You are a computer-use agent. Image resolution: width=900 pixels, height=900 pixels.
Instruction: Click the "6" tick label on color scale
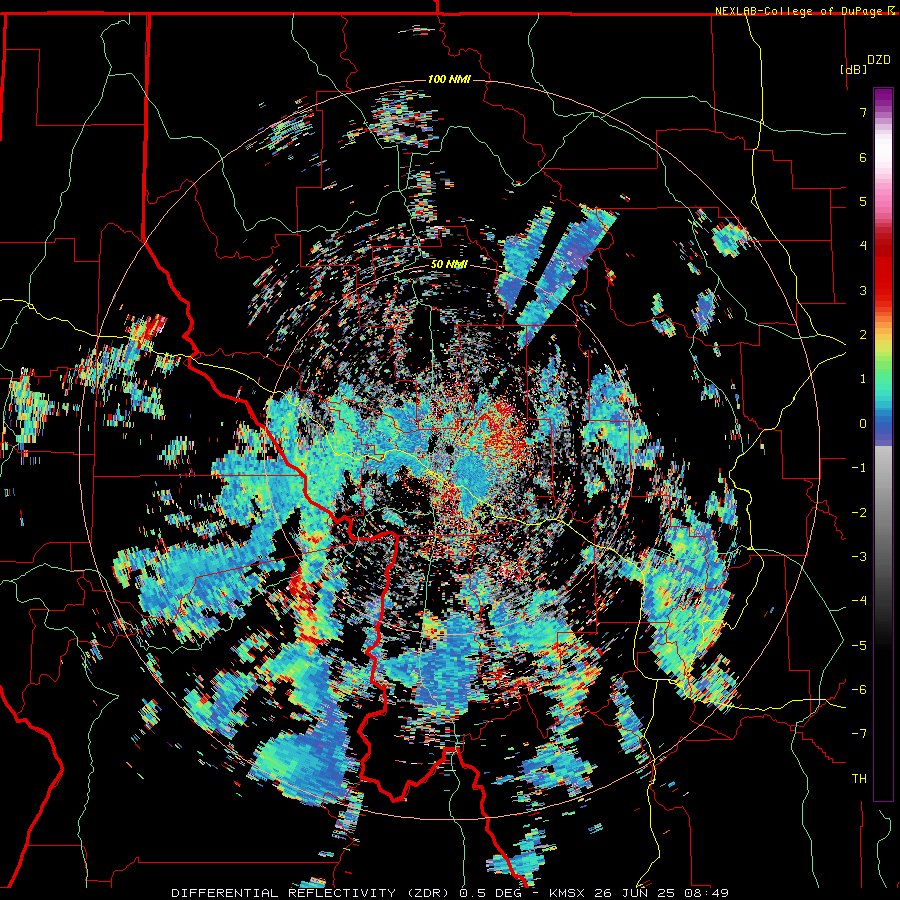(x=863, y=157)
